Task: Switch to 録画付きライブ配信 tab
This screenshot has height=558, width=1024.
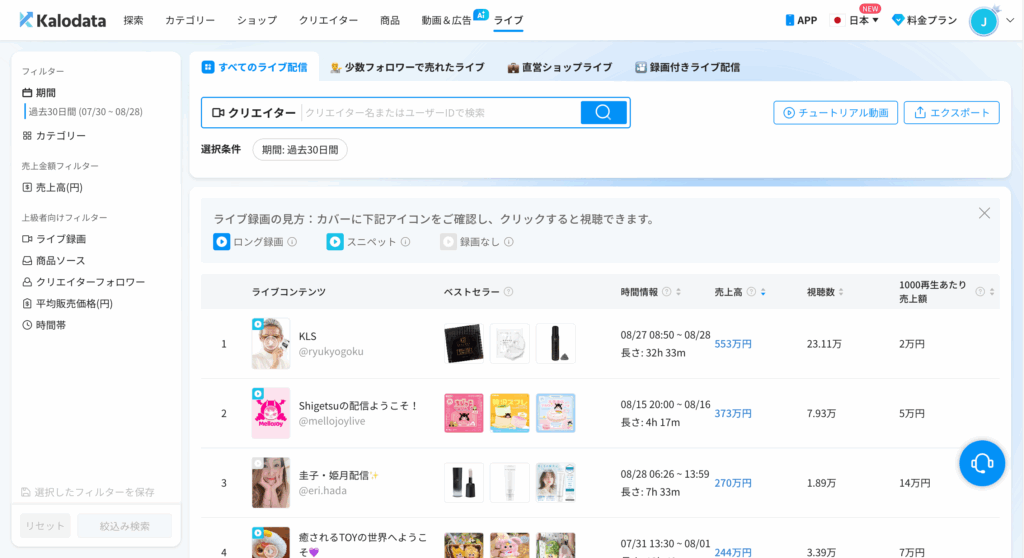Action: point(687,67)
